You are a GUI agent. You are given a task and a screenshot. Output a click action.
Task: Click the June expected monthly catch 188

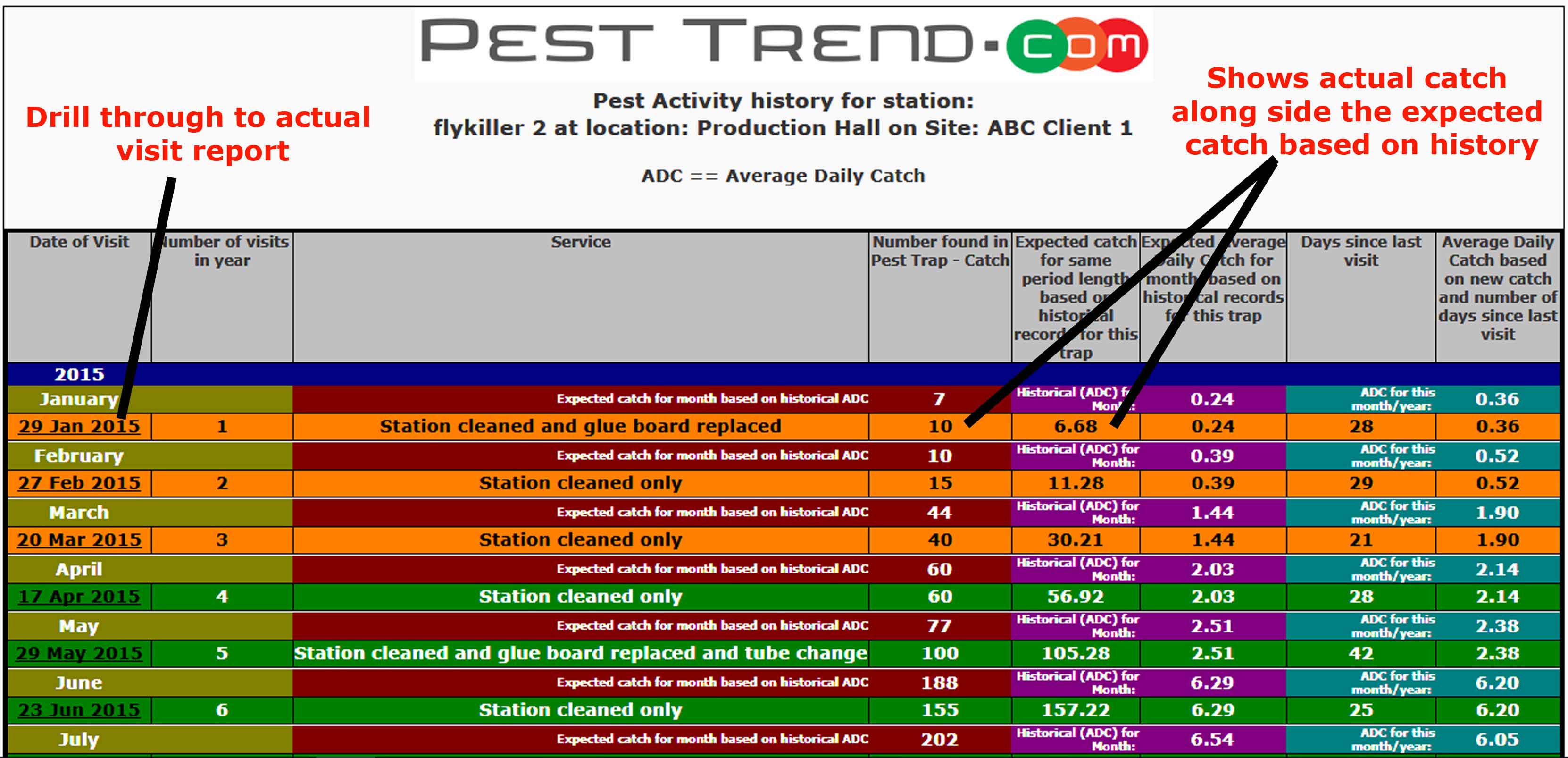coord(940,682)
